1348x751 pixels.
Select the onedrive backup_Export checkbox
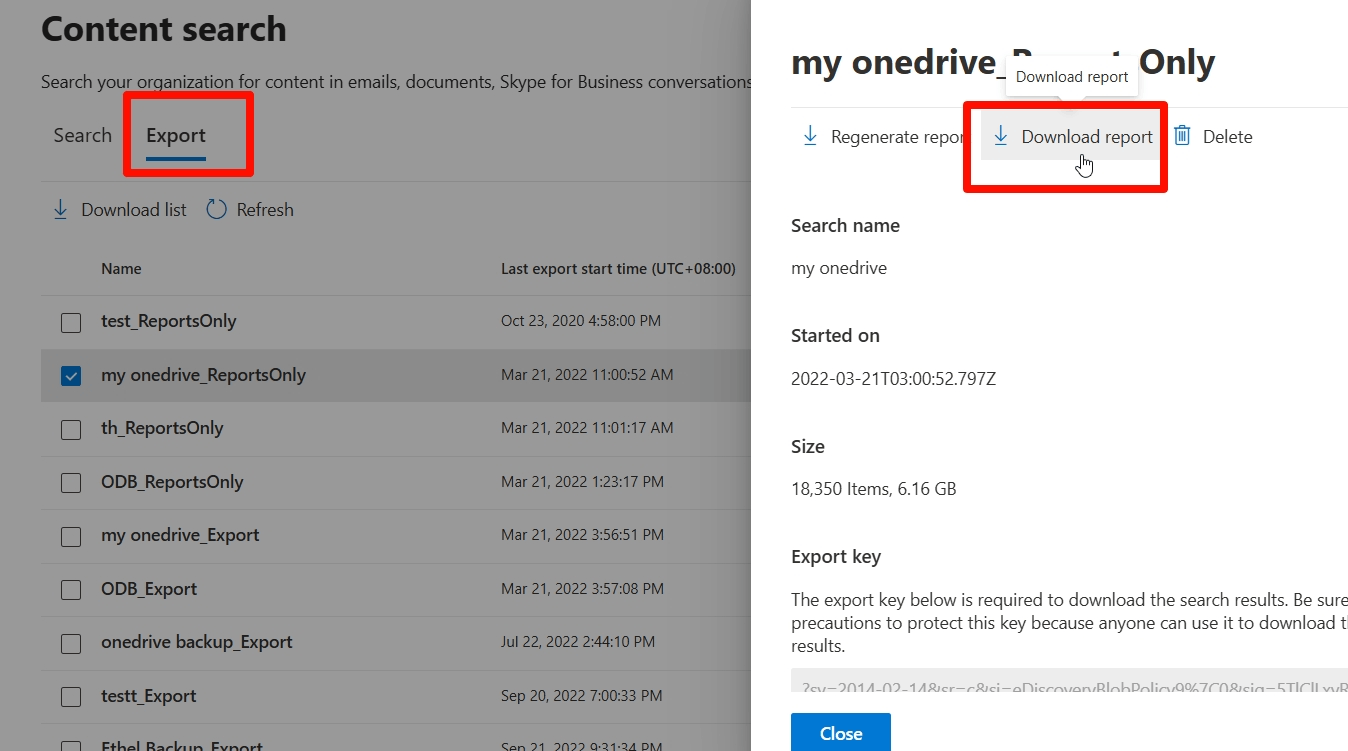(71, 644)
